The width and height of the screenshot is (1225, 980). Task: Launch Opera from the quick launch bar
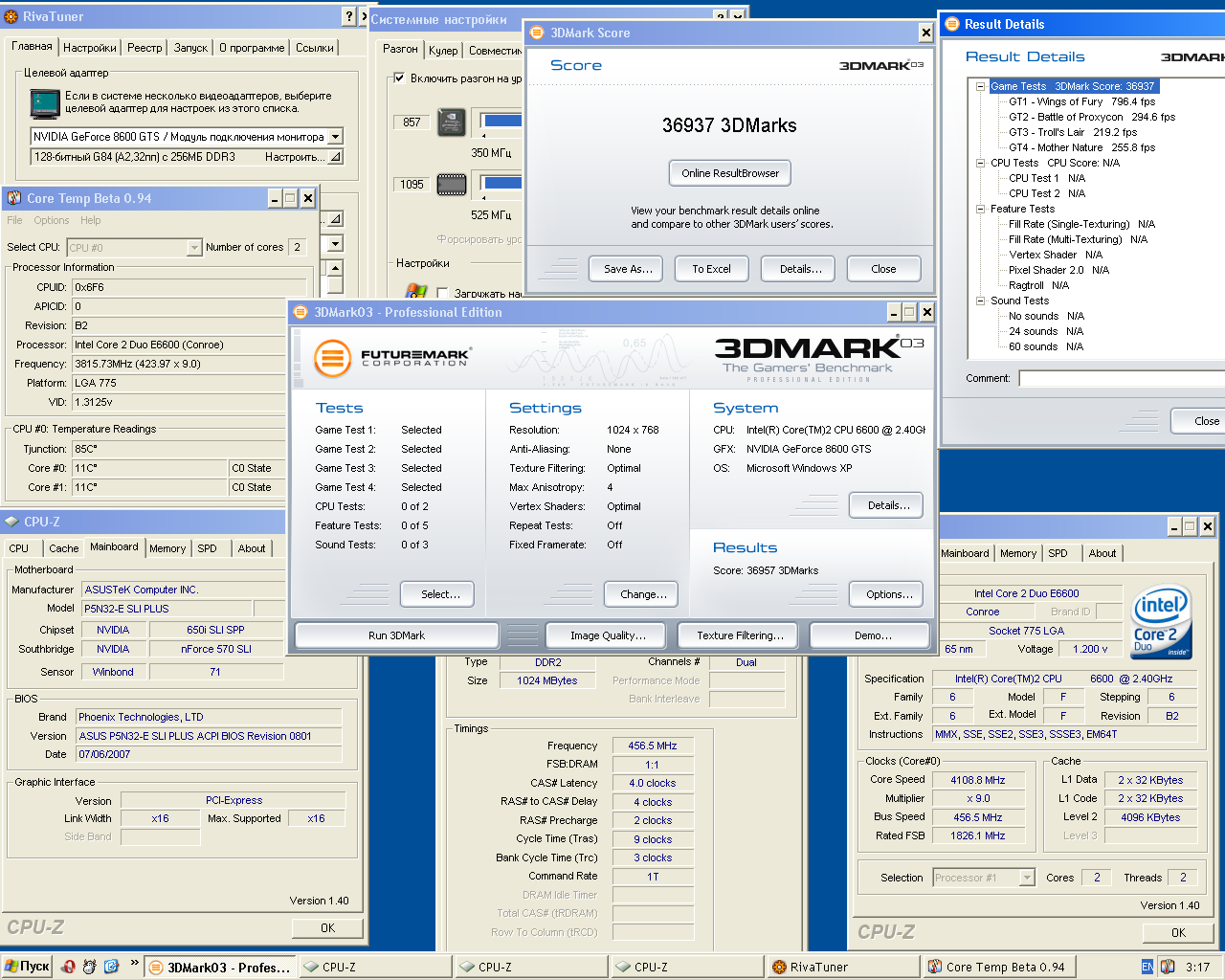click(x=69, y=967)
